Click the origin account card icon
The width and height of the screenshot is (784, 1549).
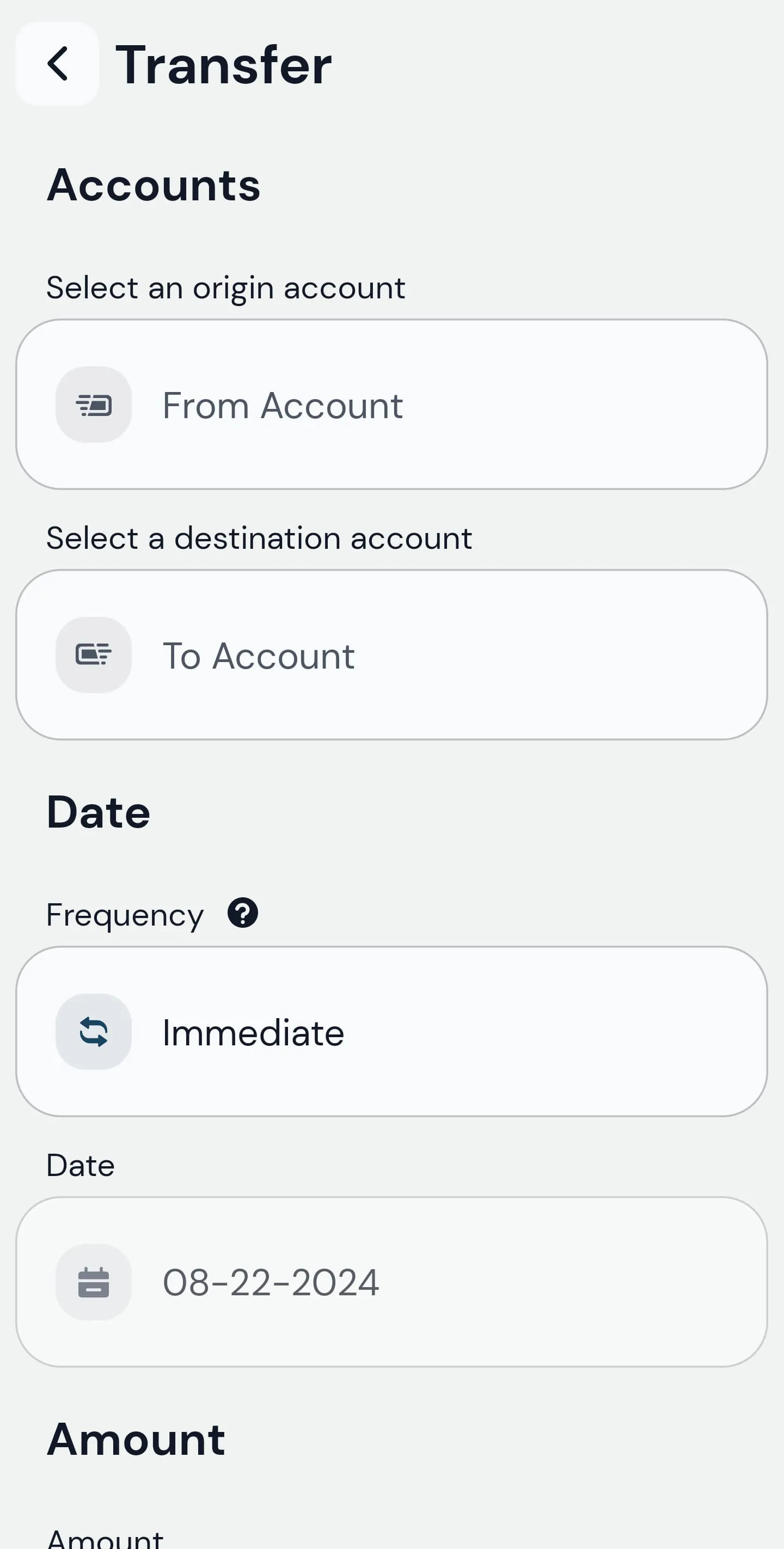click(x=94, y=405)
